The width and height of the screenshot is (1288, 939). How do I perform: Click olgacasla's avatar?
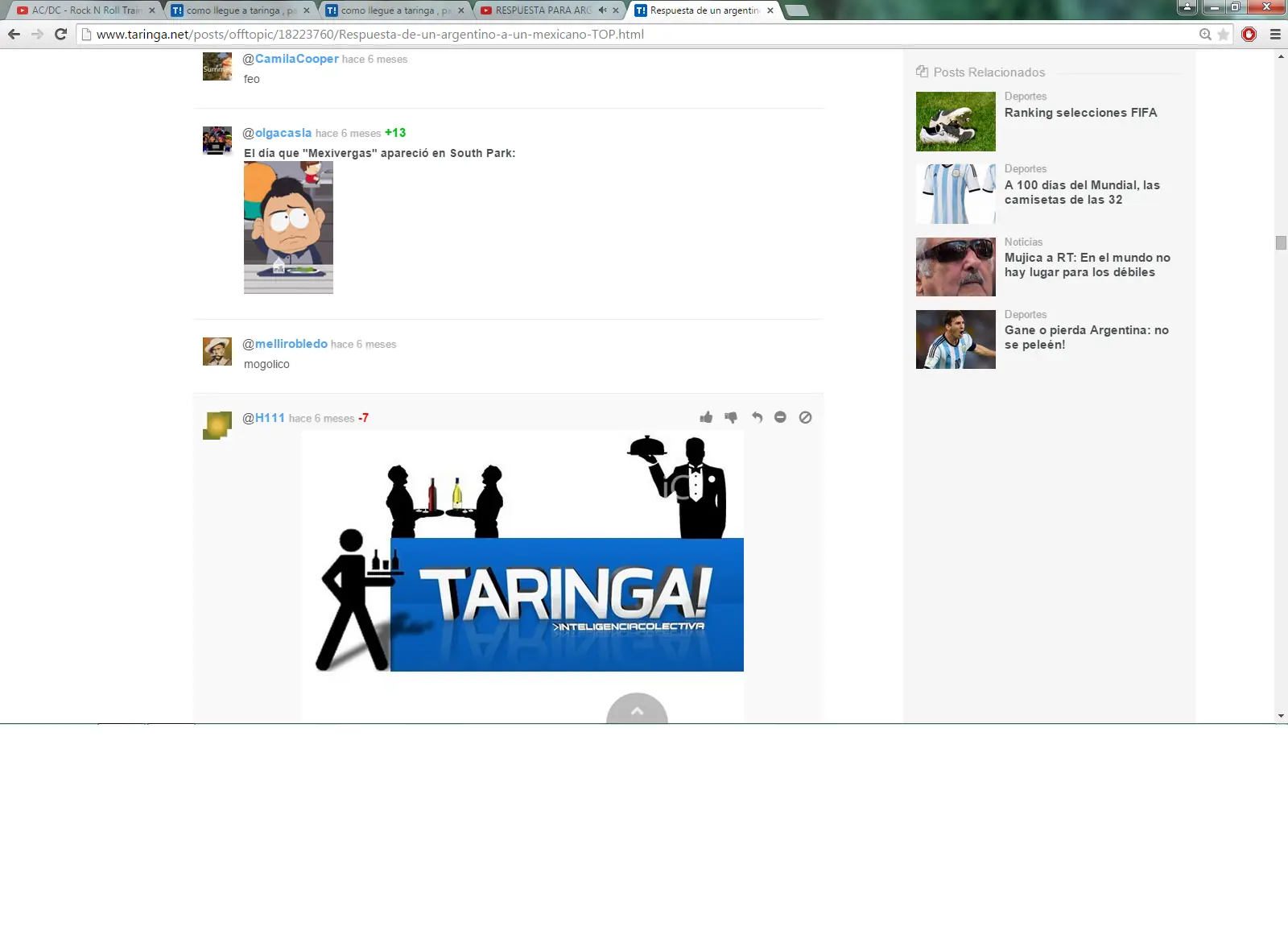click(x=217, y=140)
